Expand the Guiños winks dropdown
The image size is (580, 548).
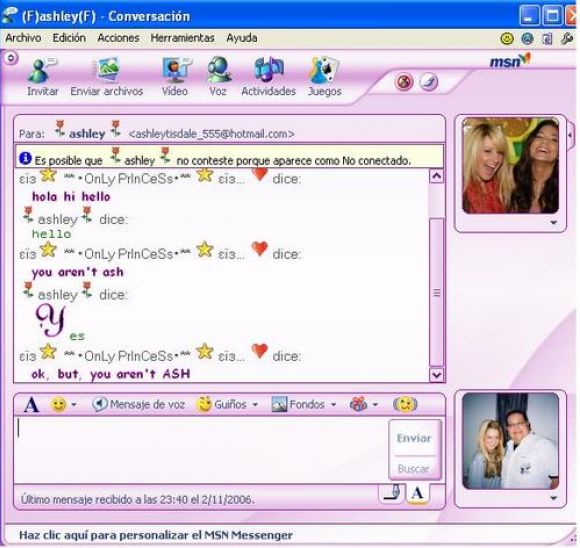(255, 405)
